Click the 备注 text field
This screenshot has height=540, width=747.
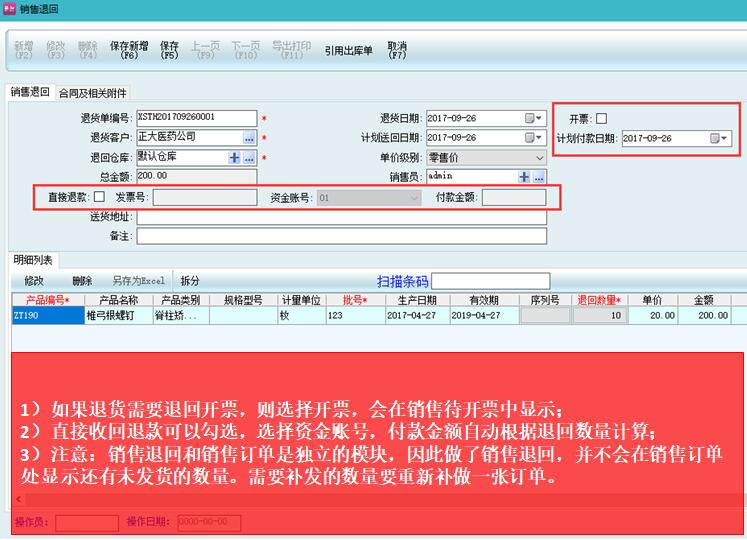pyautogui.click(x=341, y=237)
